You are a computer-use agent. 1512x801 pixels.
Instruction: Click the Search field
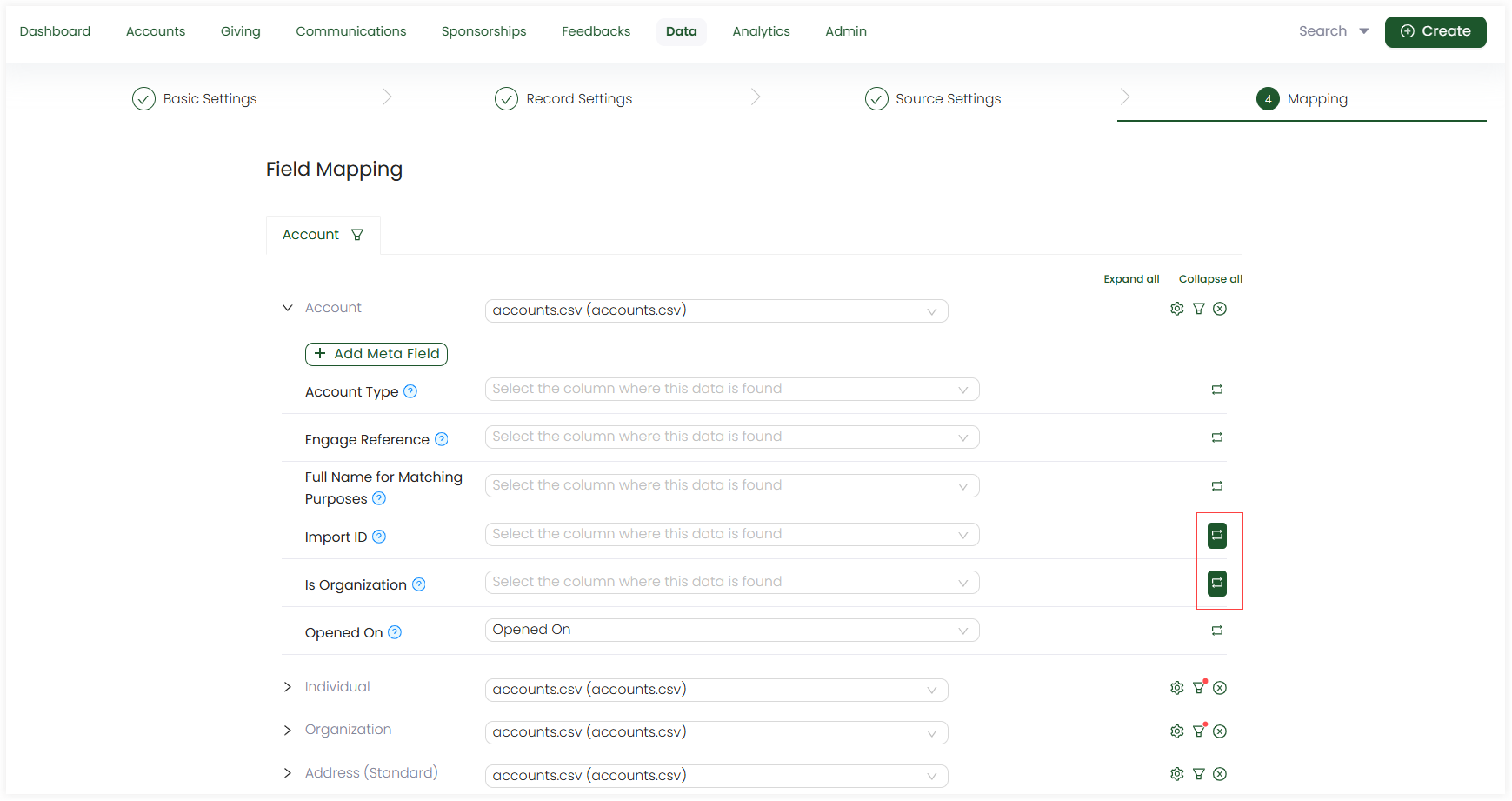(x=1322, y=31)
